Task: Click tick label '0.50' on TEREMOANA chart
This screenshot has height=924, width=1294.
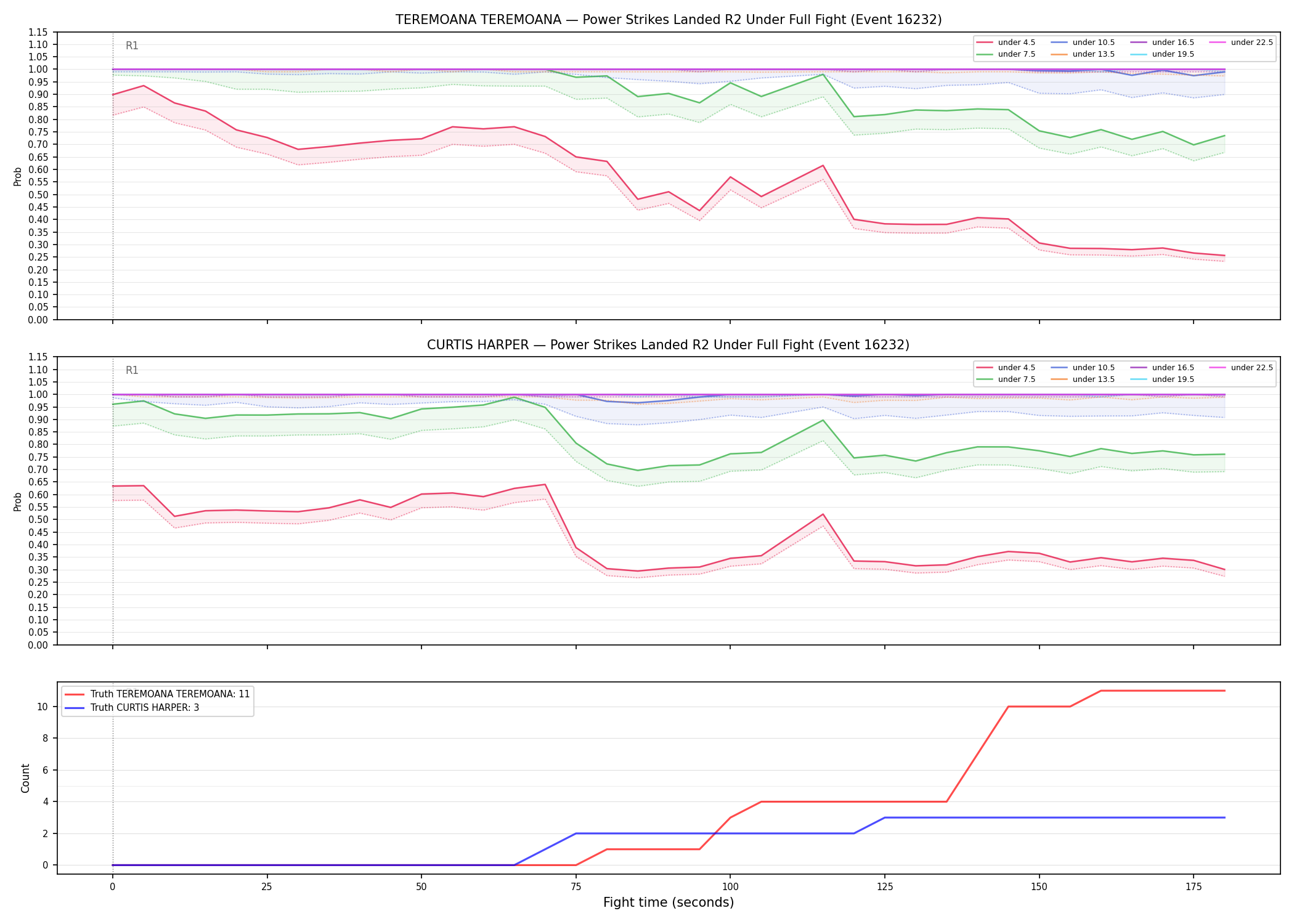Action: tap(38, 195)
